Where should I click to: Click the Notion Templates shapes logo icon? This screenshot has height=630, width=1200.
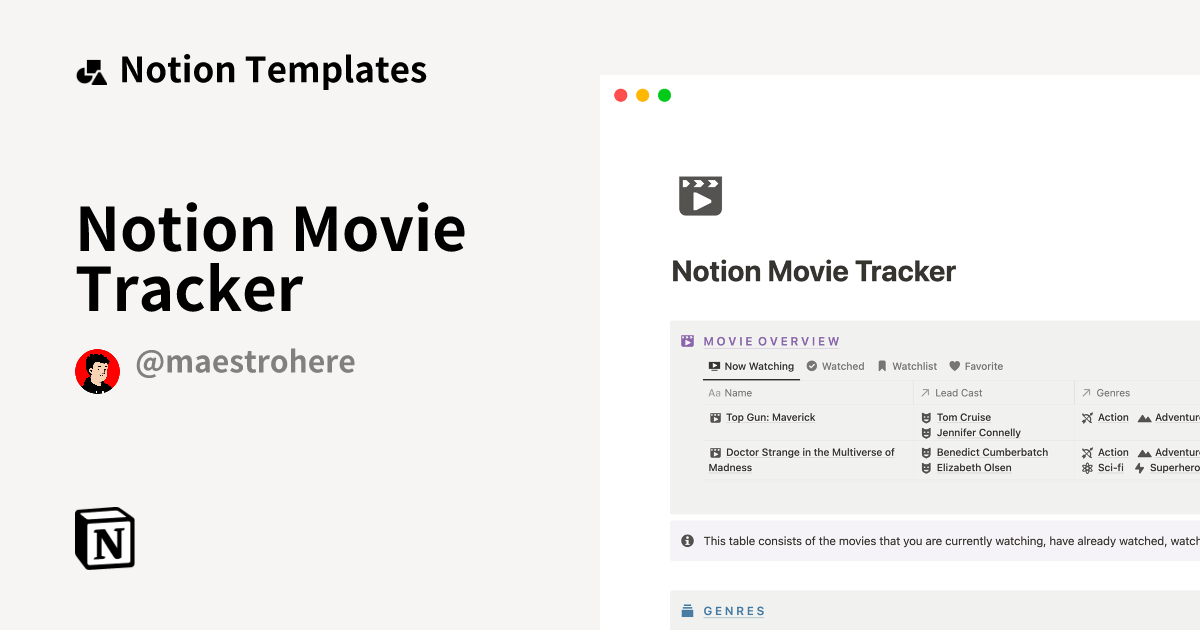[91, 72]
